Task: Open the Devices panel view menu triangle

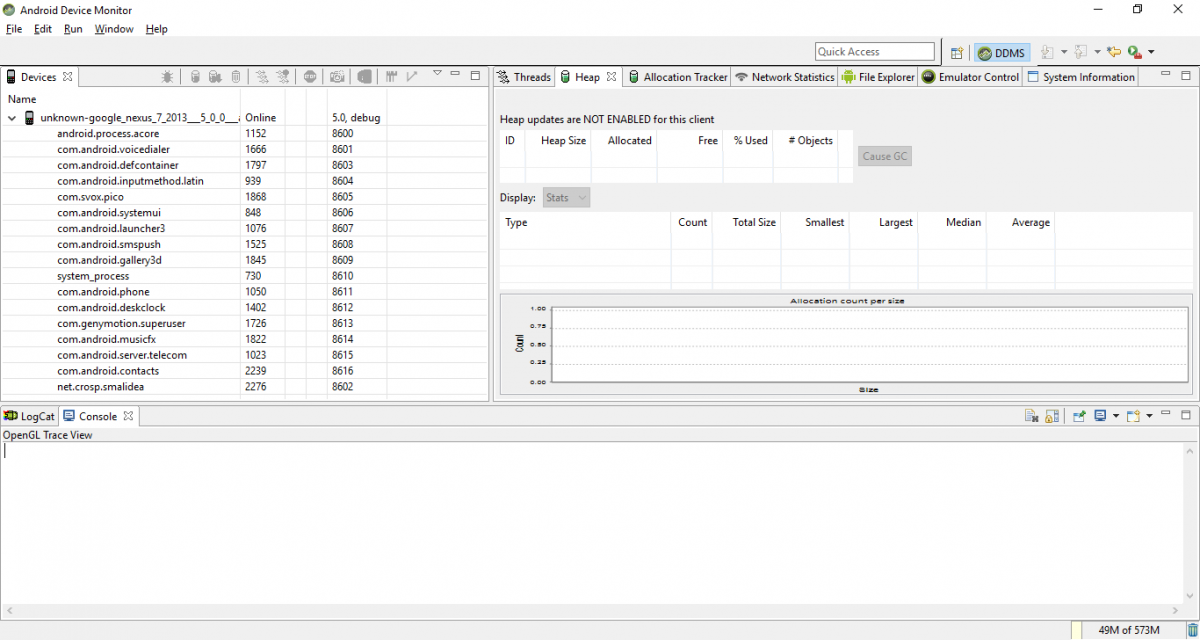Action: 437,74
